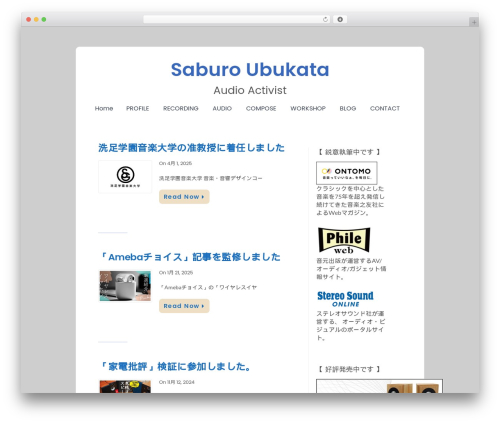
Task: Click the browser address bar
Action: (236, 20)
